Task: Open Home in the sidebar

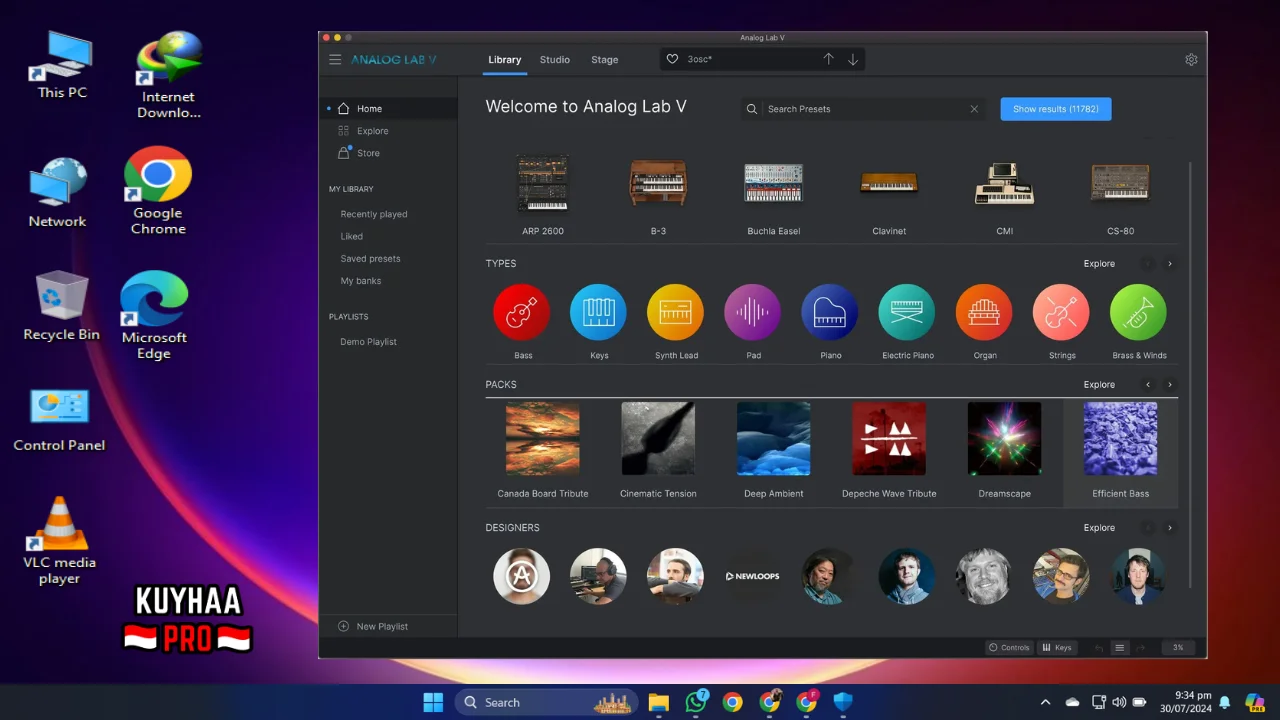Action: point(388,109)
